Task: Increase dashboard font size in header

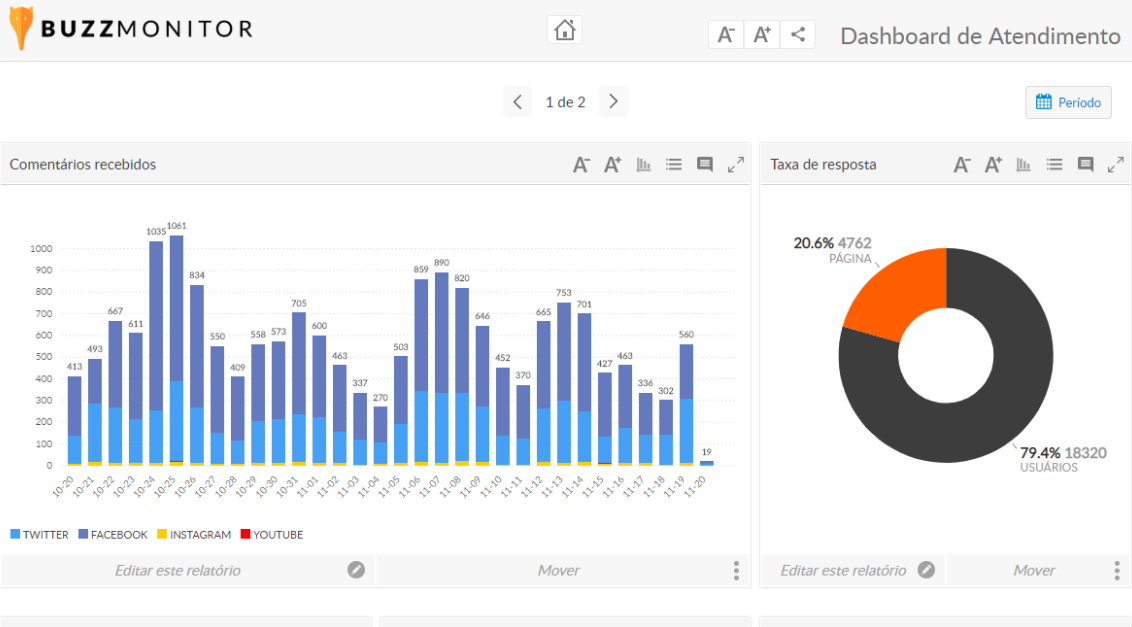Action: coord(762,35)
